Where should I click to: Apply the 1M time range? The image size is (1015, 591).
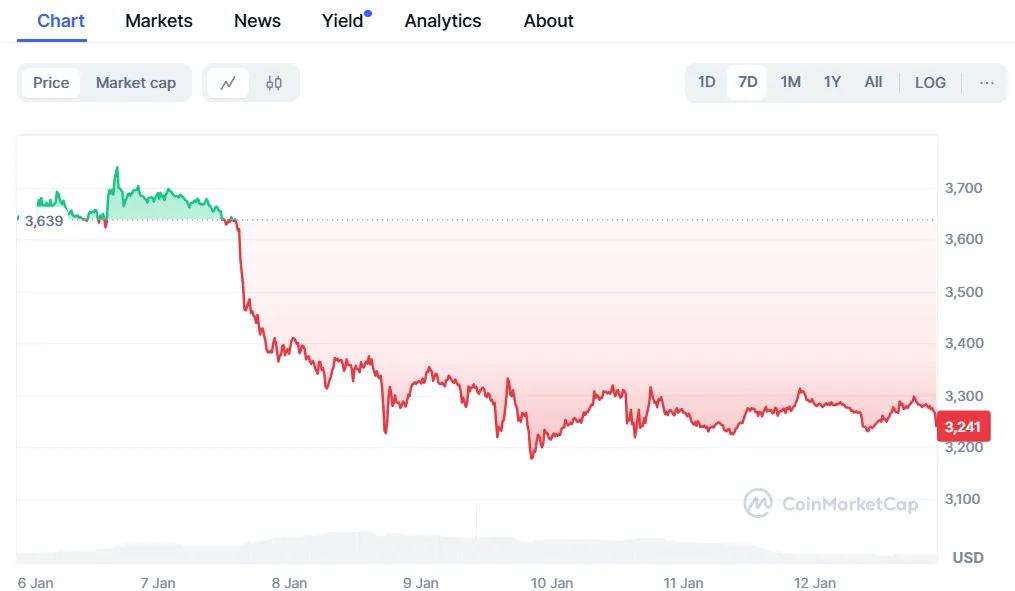[x=790, y=82]
